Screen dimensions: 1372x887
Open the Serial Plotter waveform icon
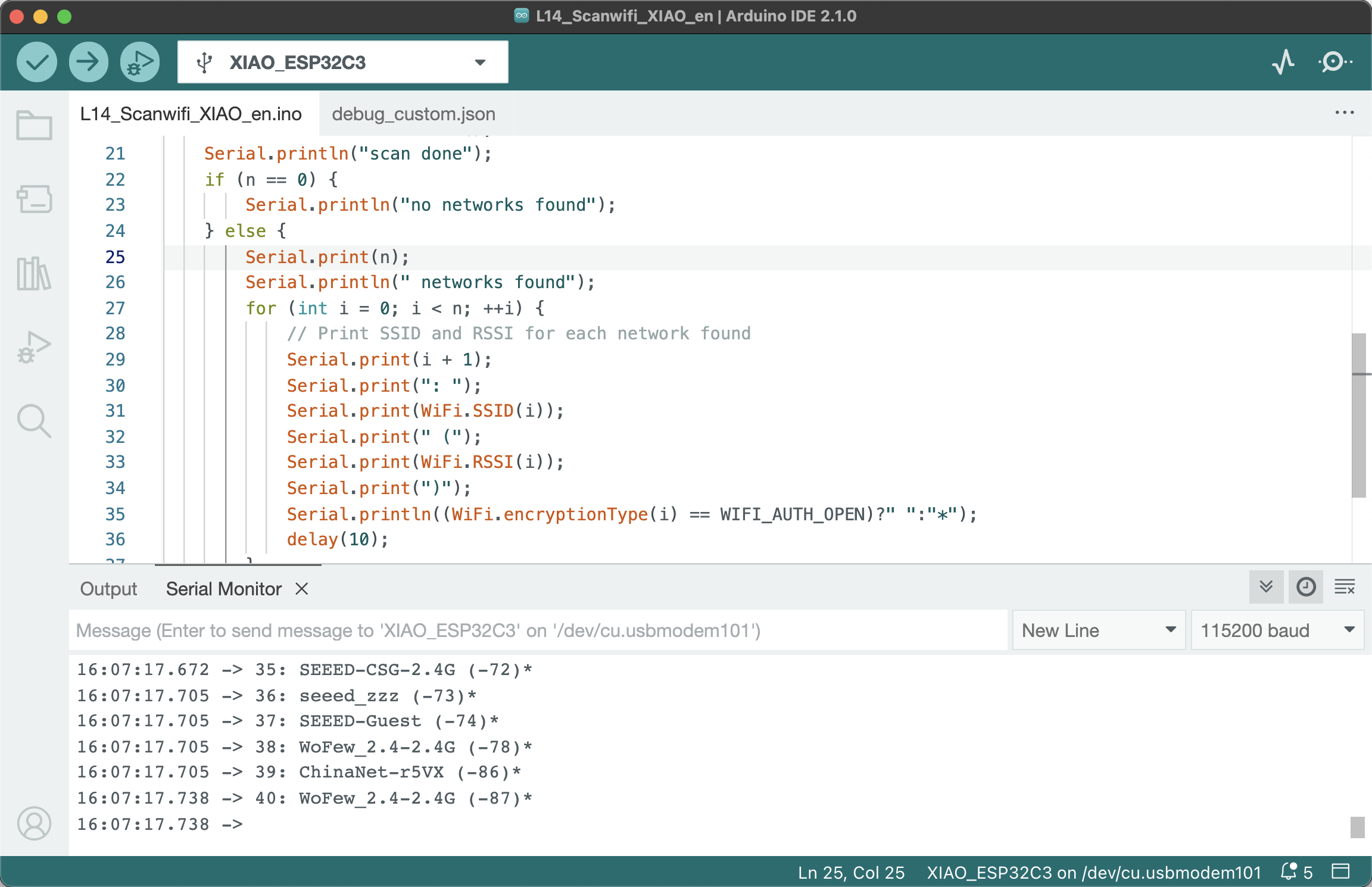tap(1283, 62)
